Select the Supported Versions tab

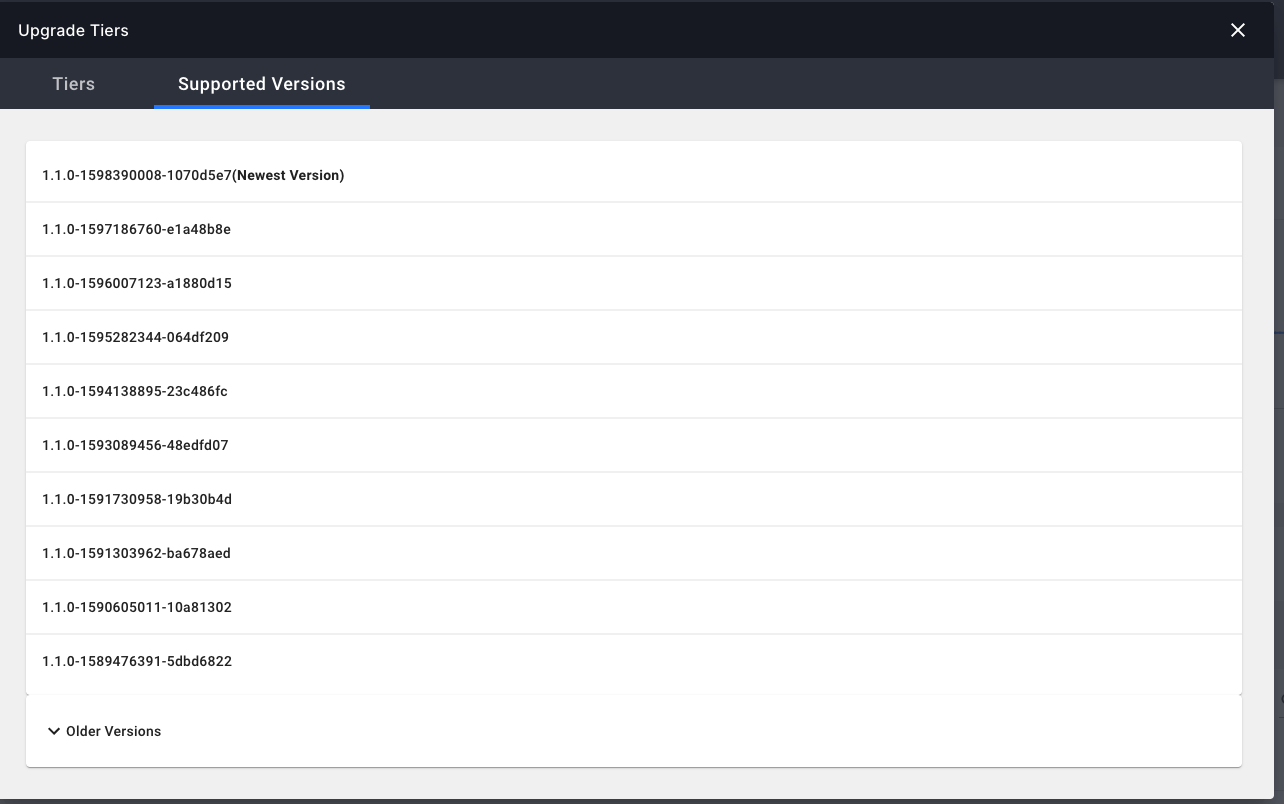[262, 84]
